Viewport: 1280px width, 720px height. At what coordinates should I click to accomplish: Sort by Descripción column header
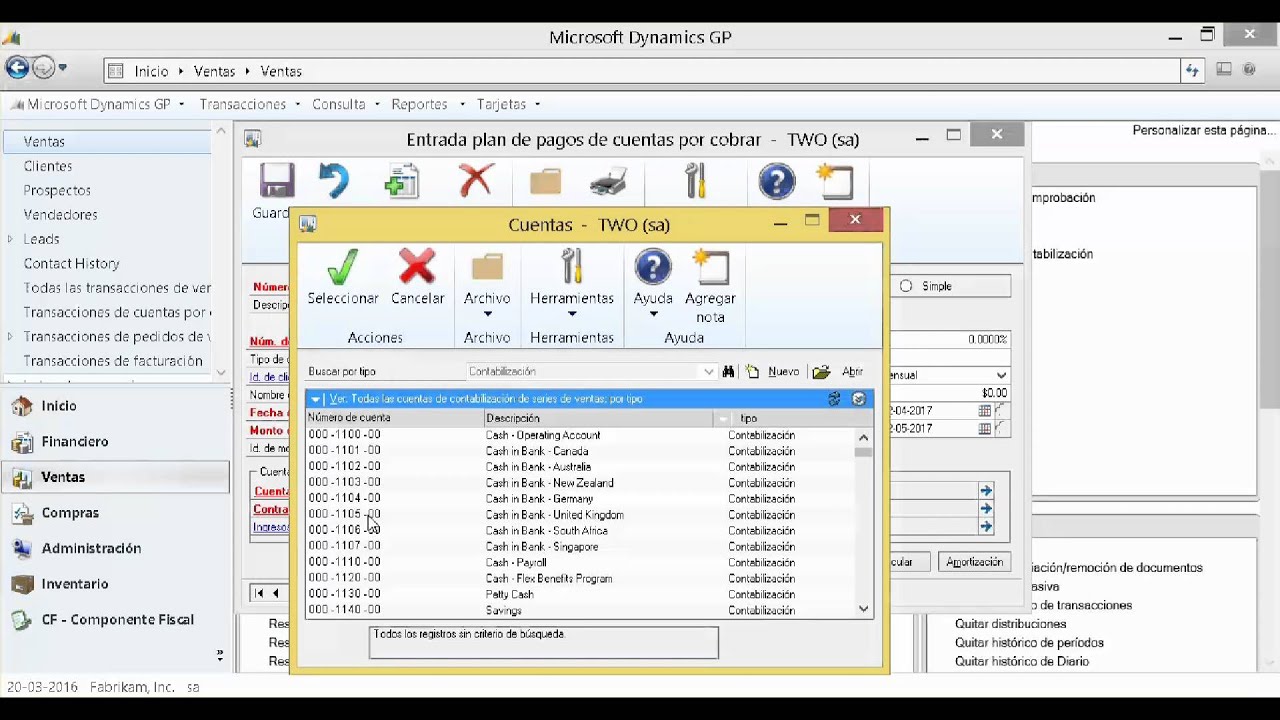[599, 418]
